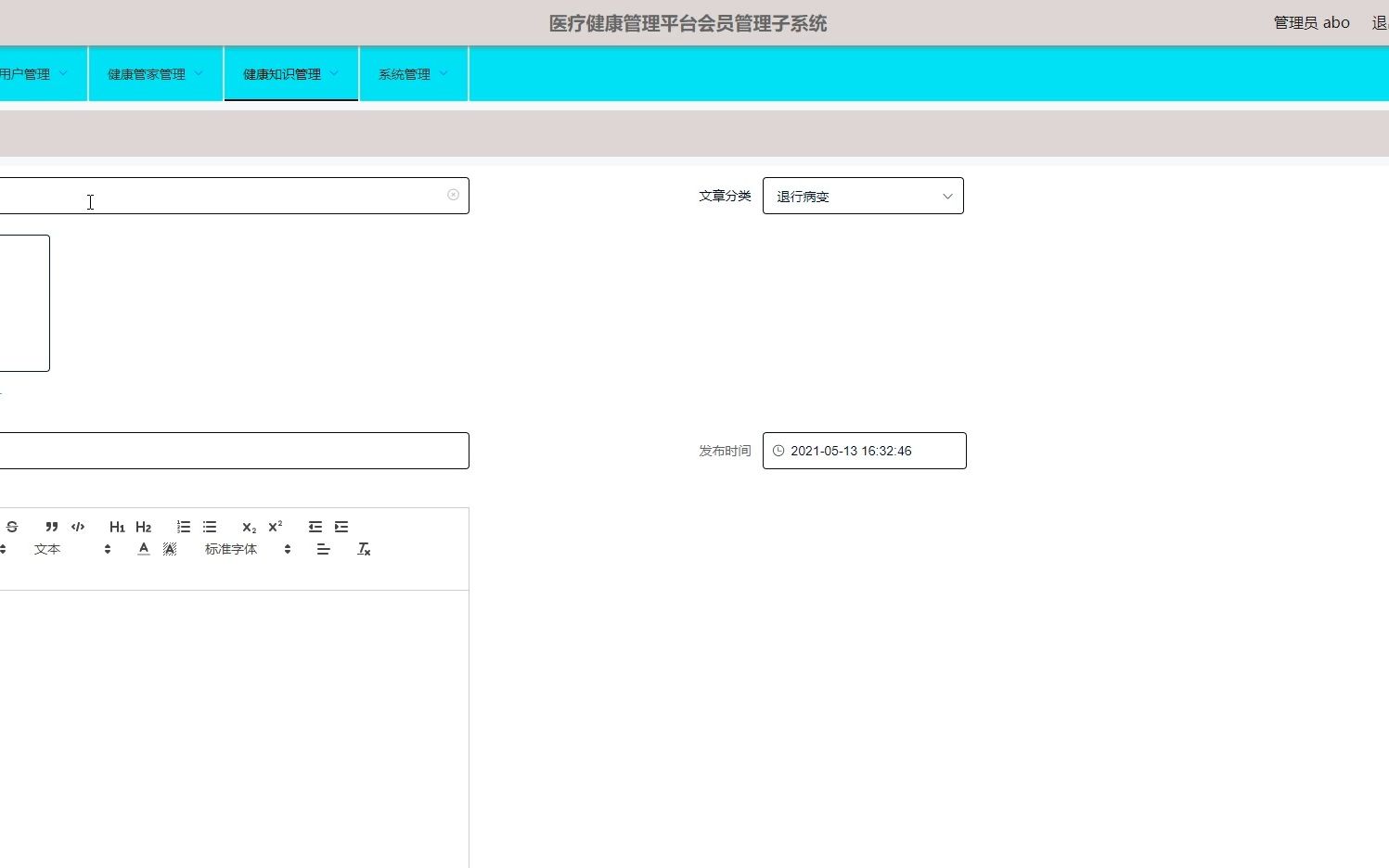1389x868 pixels.
Task: Open the size dropdown arrows before 文本
Action: click(x=3, y=549)
